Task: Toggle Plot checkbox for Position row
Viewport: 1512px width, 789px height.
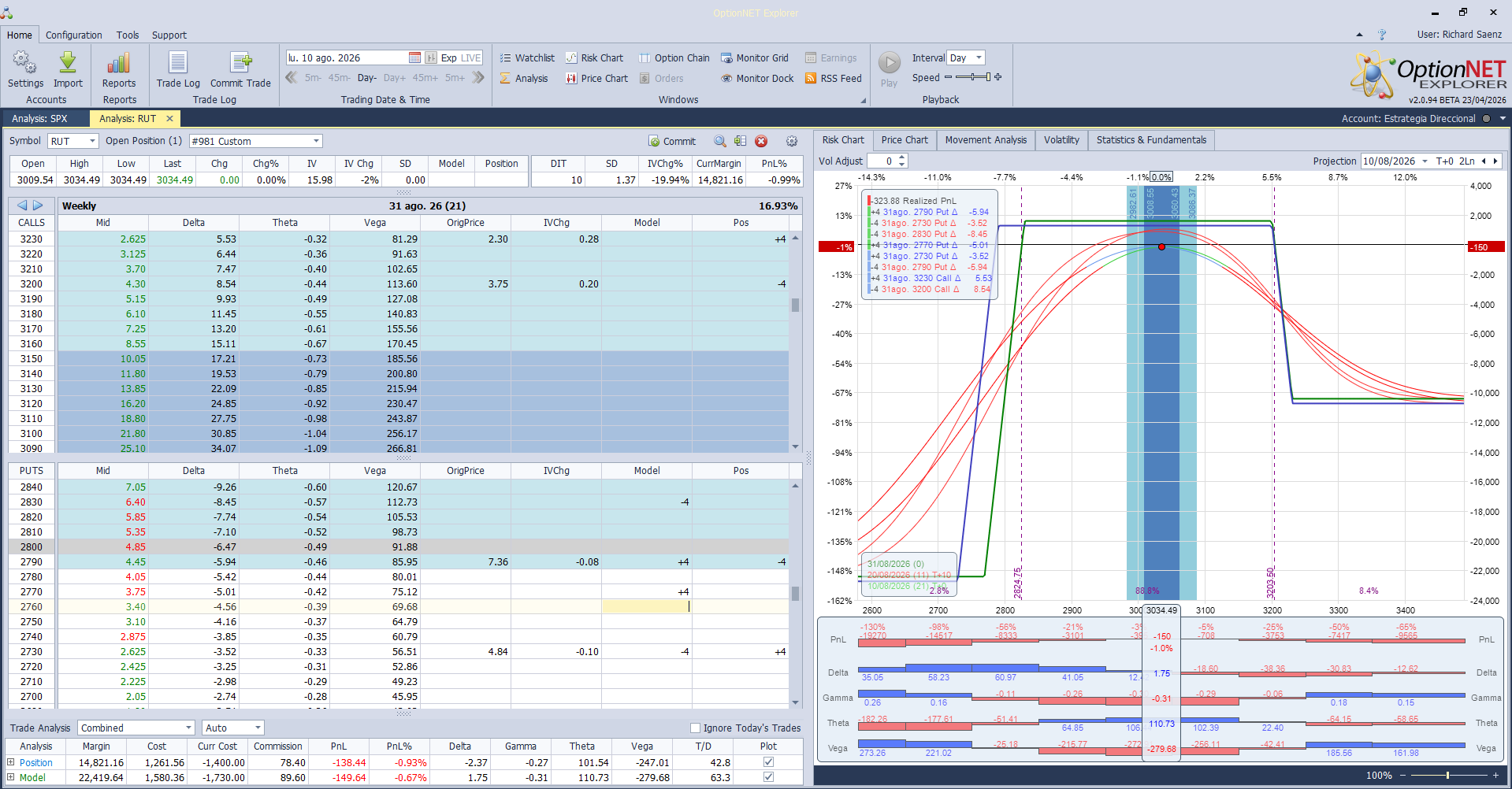Action: point(768,762)
